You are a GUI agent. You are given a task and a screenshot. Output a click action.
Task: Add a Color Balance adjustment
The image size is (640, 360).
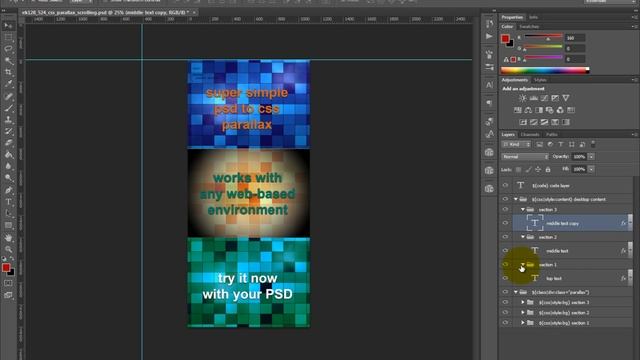pyautogui.click(x=528, y=110)
